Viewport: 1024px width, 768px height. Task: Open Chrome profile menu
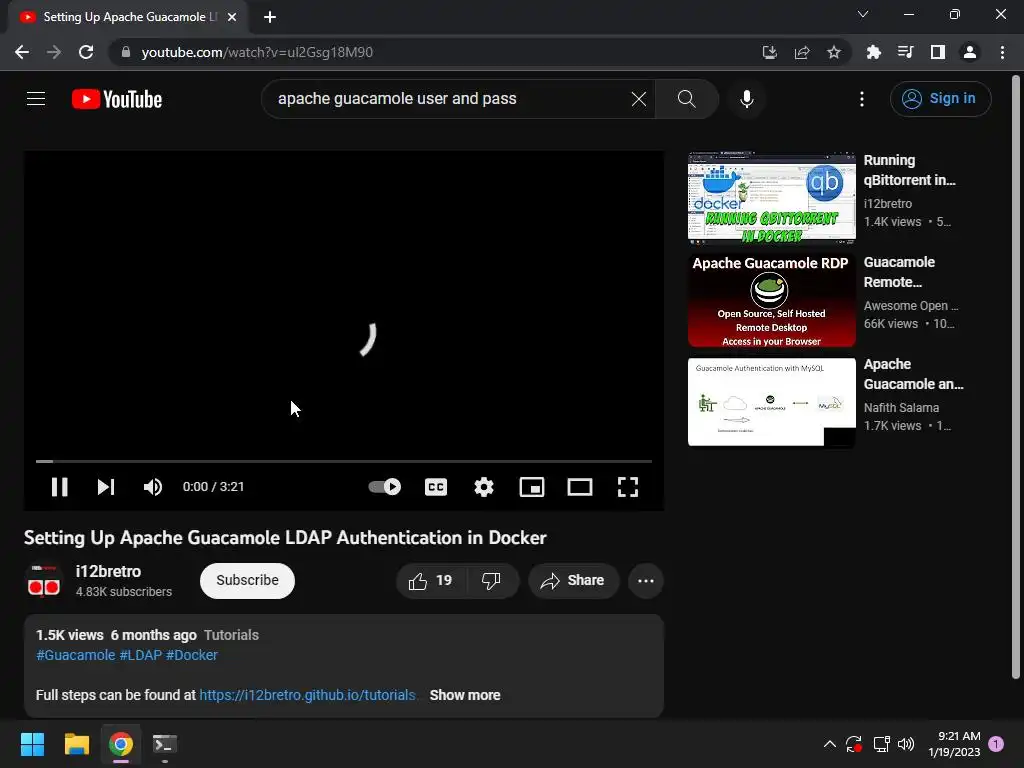click(x=970, y=52)
